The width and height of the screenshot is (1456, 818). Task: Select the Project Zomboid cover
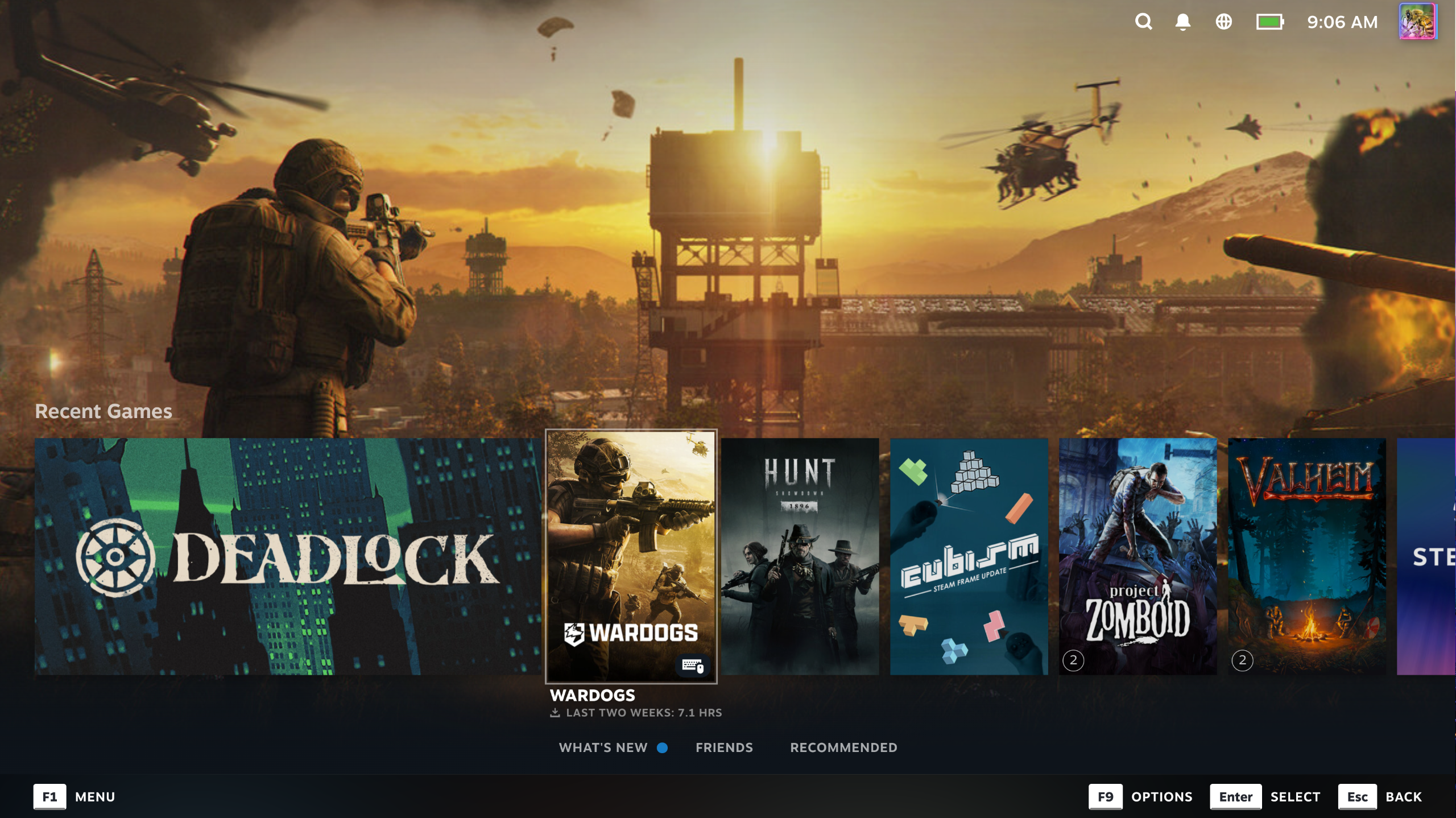point(1138,556)
